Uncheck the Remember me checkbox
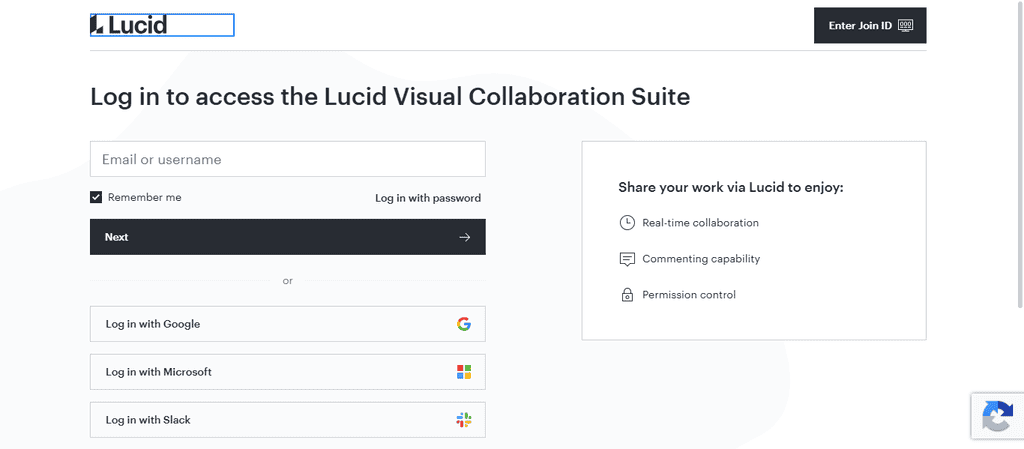The width and height of the screenshot is (1024, 449). point(96,197)
